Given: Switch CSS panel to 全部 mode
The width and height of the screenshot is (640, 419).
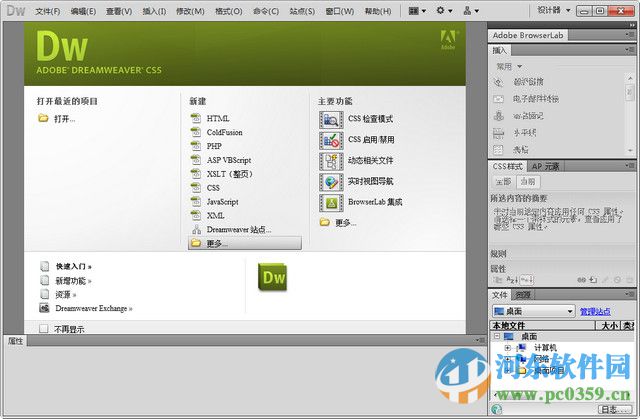Looking at the screenshot, I should (503, 182).
